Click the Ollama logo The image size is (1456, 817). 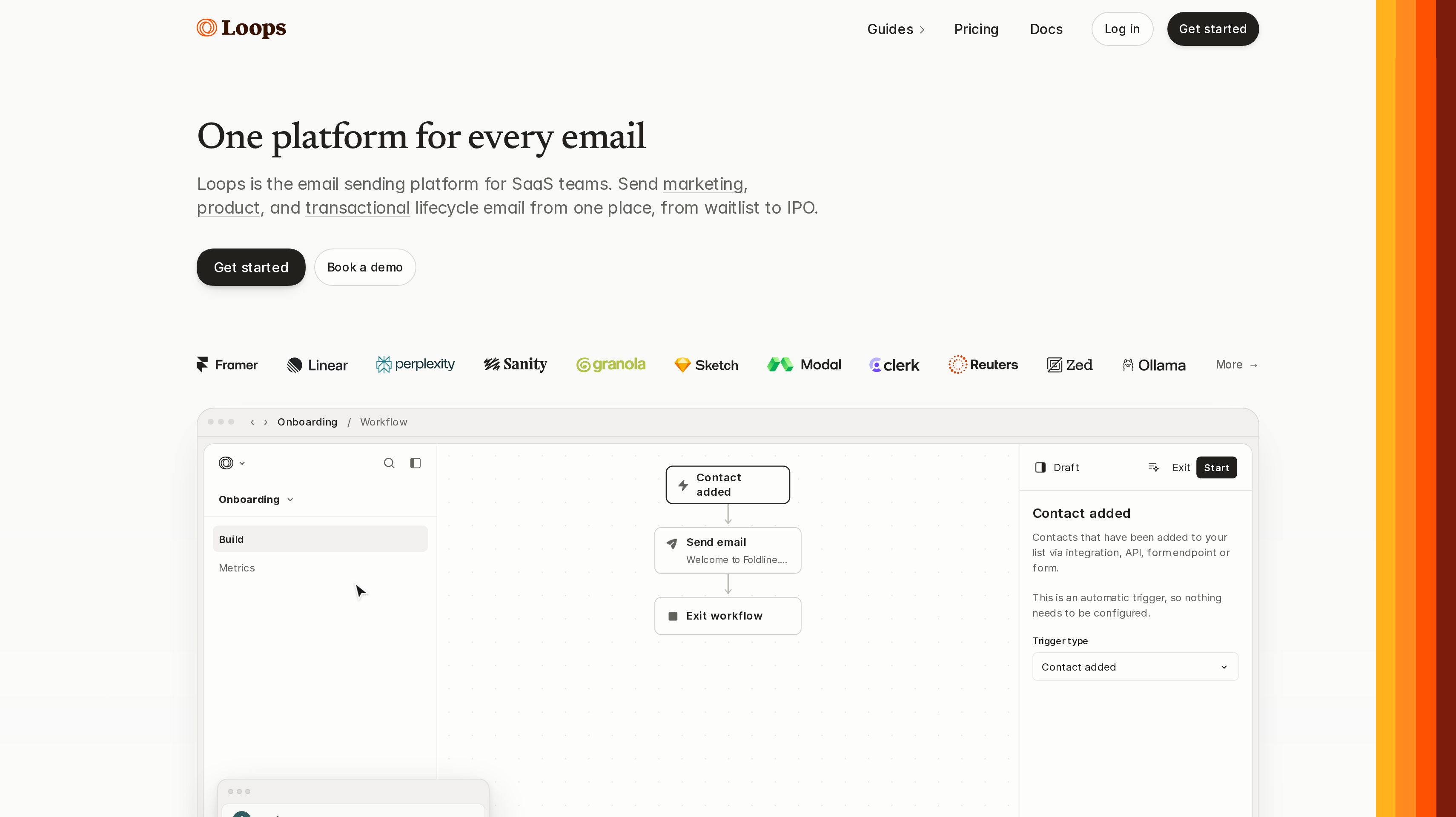click(x=1154, y=365)
